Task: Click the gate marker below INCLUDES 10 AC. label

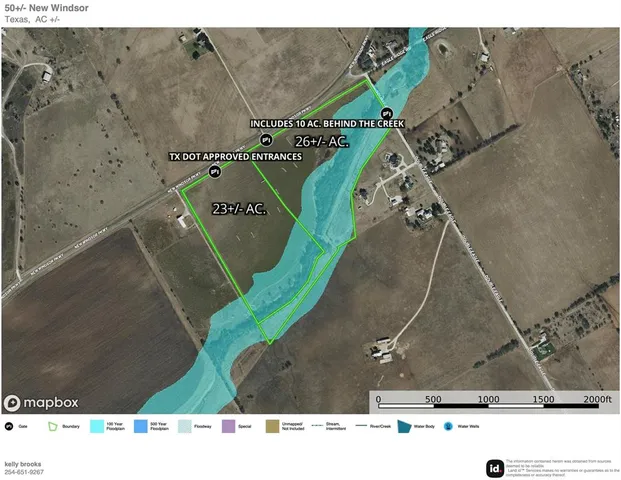Action: pyautogui.click(x=266, y=140)
